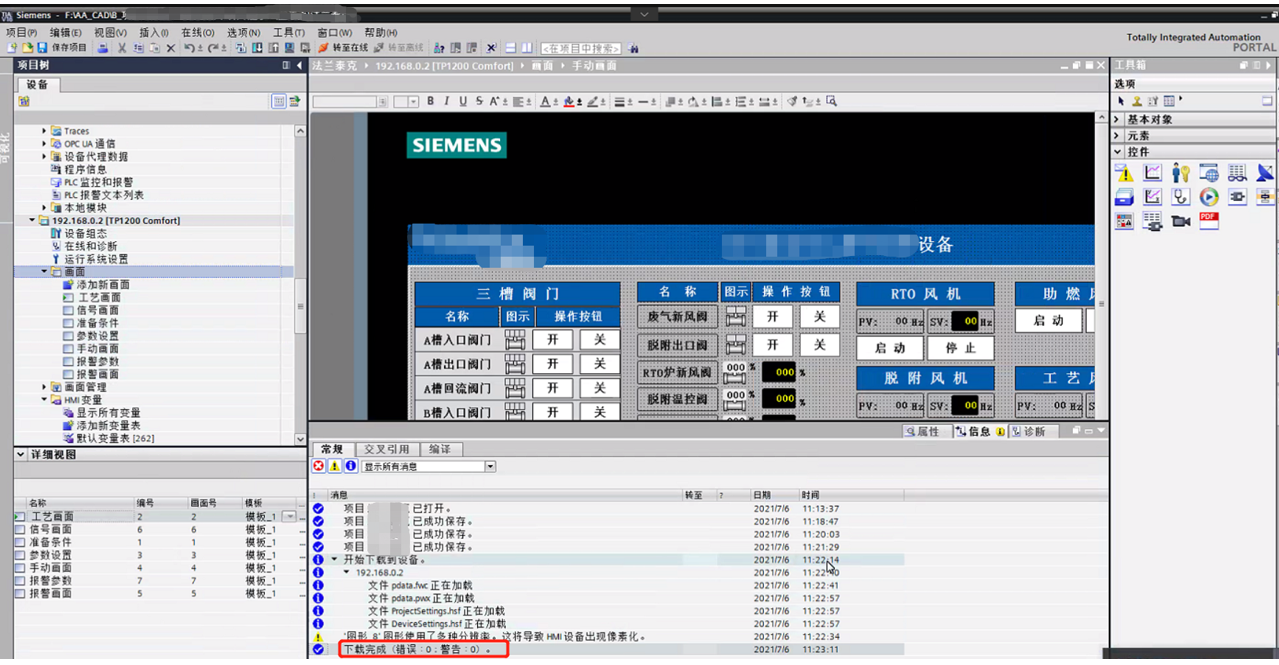Click the 停止 button under RTO 风机
Image resolution: width=1279 pixels, height=665 pixels.
[960, 348]
